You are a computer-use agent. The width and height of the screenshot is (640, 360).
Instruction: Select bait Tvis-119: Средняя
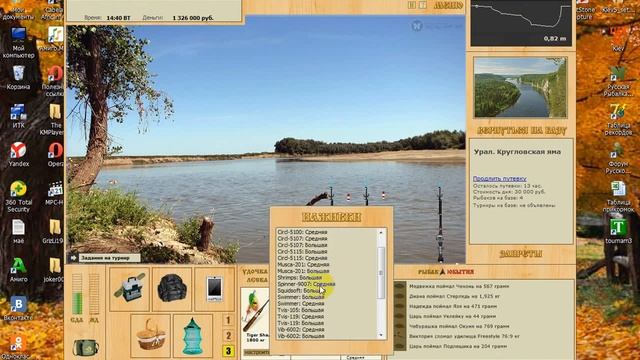[x=300, y=317]
